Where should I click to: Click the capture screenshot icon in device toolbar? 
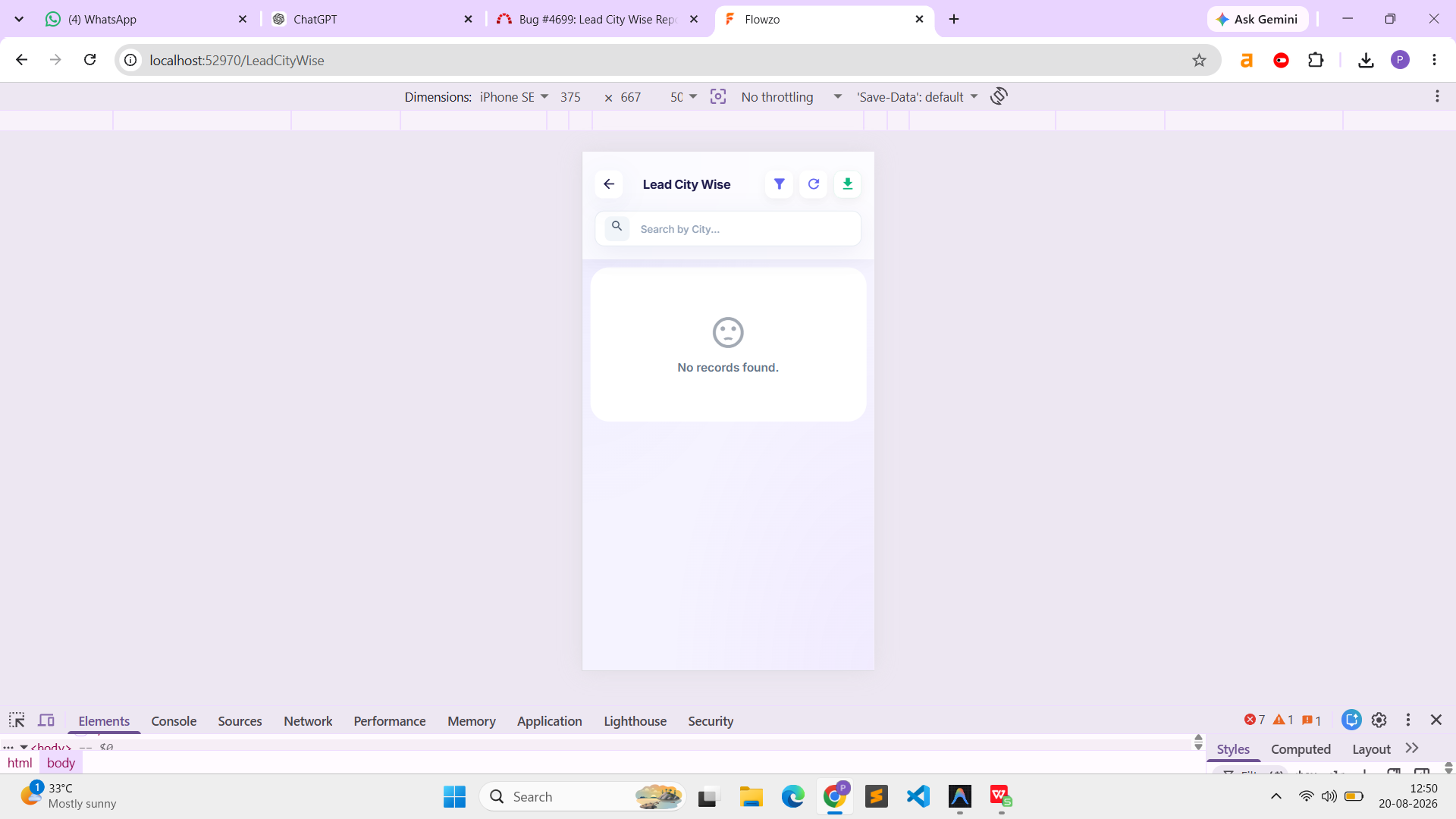click(718, 96)
